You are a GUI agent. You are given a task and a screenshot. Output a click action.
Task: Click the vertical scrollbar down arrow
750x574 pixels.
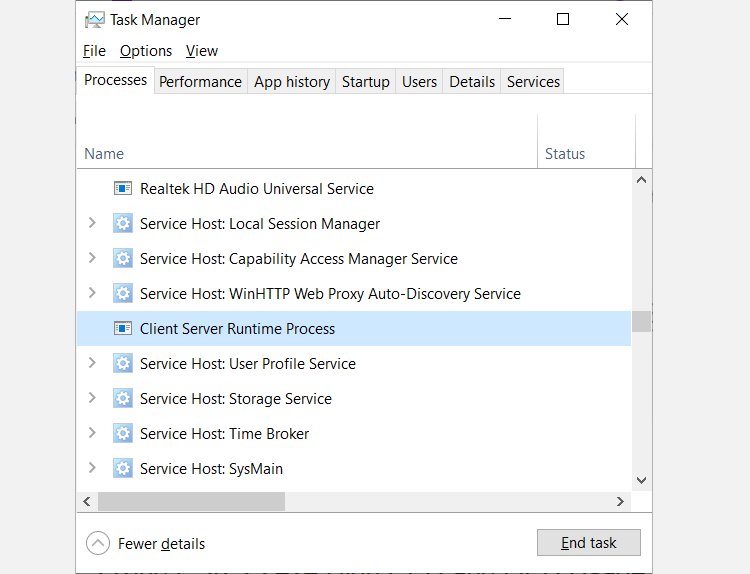click(x=641, y=481)
